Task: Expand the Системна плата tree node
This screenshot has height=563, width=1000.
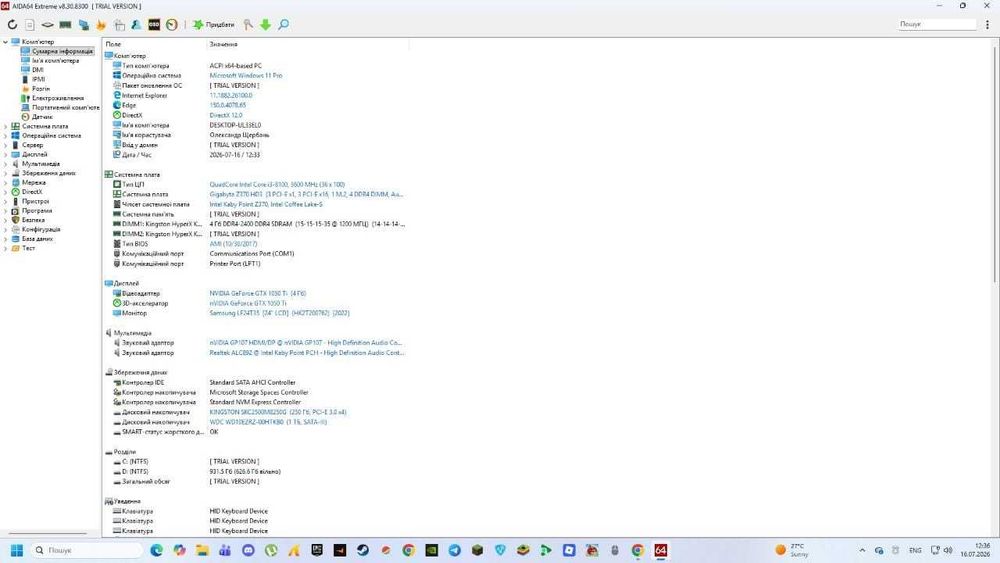Action: tap(6, 126)
